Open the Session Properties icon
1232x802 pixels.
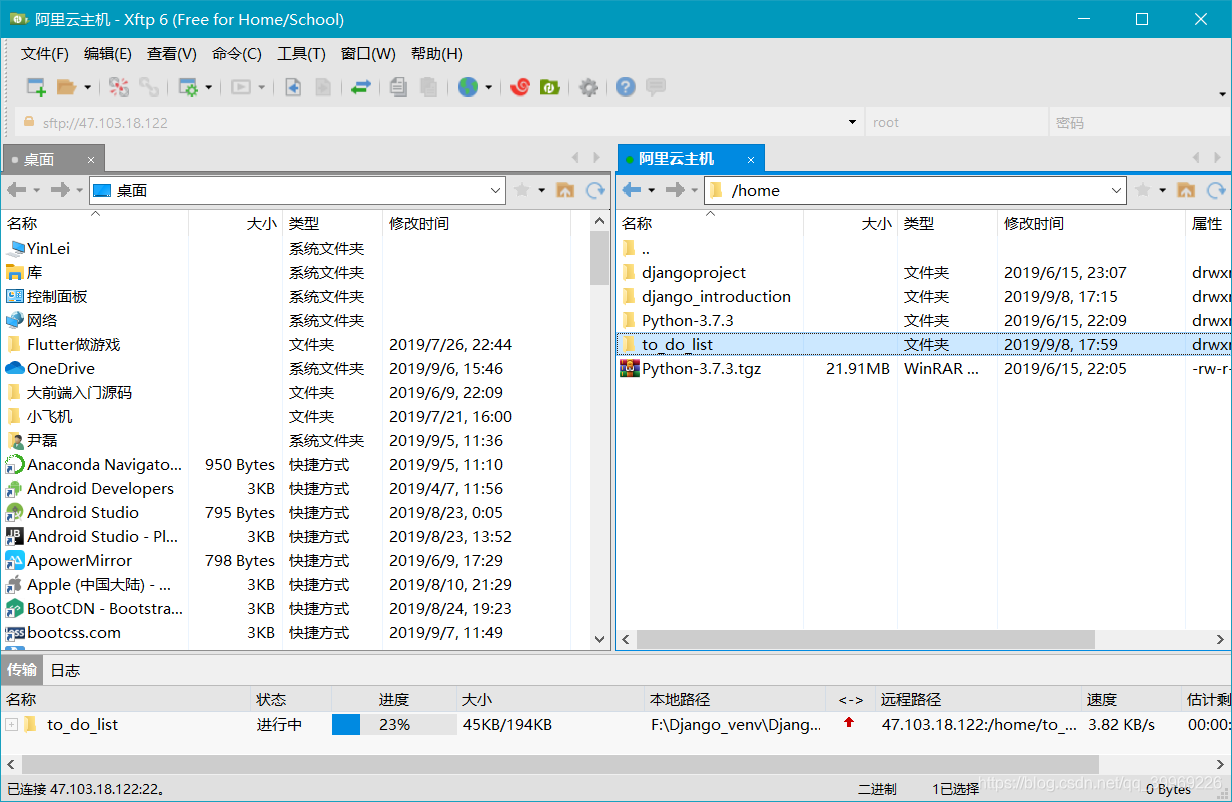(188, 88)
